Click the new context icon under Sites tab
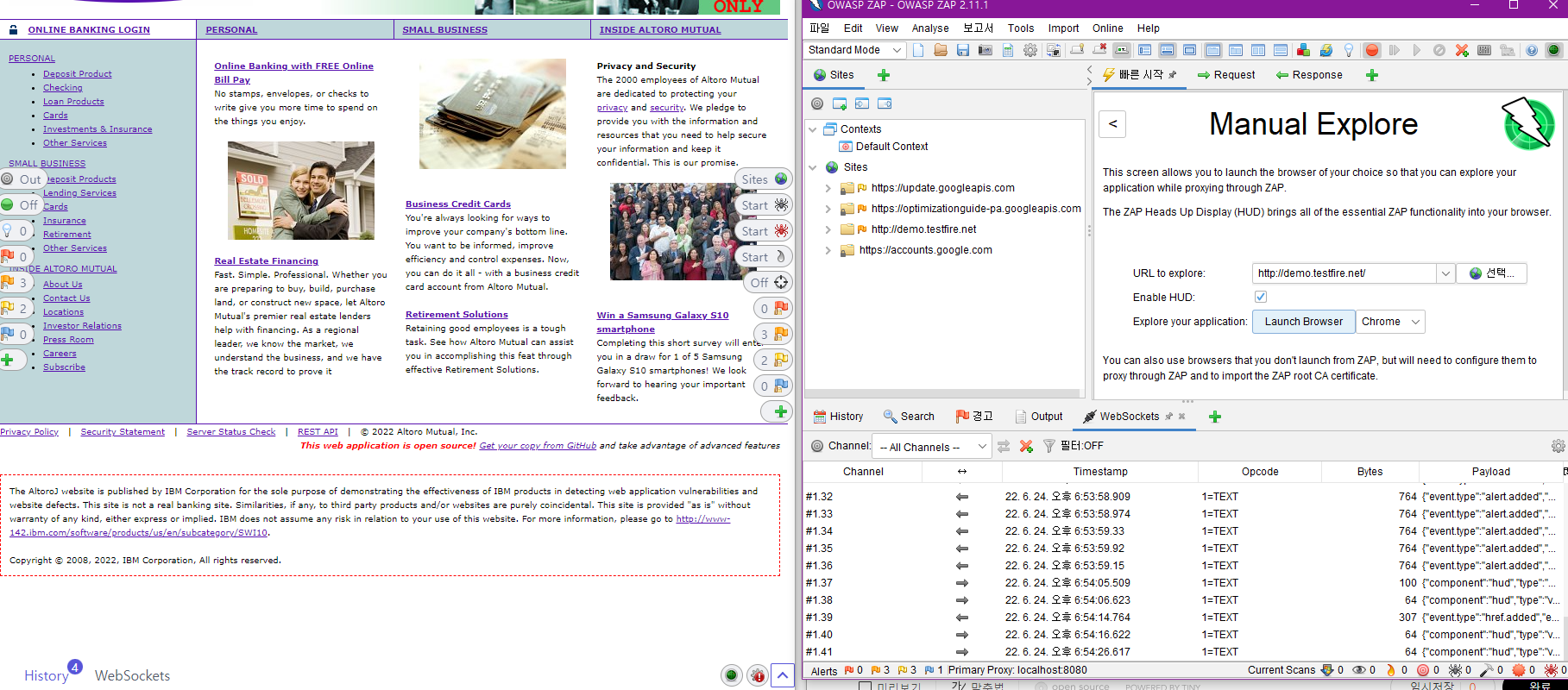 coord(840,103)
